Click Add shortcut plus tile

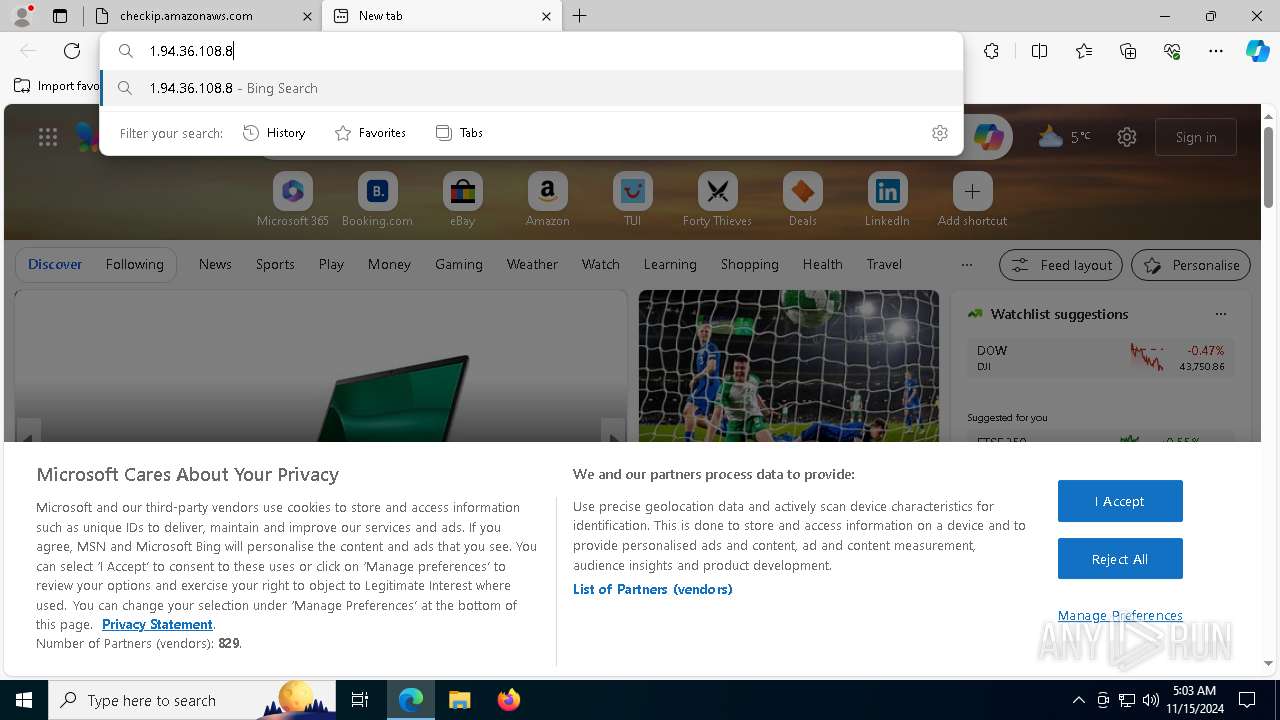(972, 200)
